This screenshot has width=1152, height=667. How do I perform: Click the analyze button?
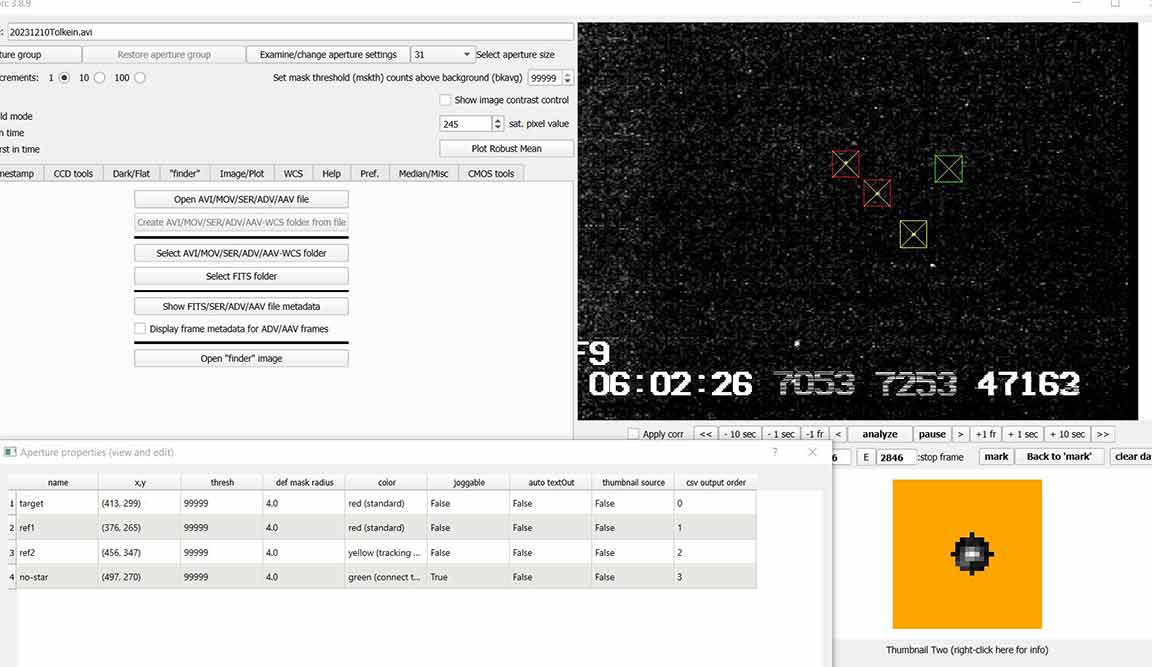(x=880, y=434)
